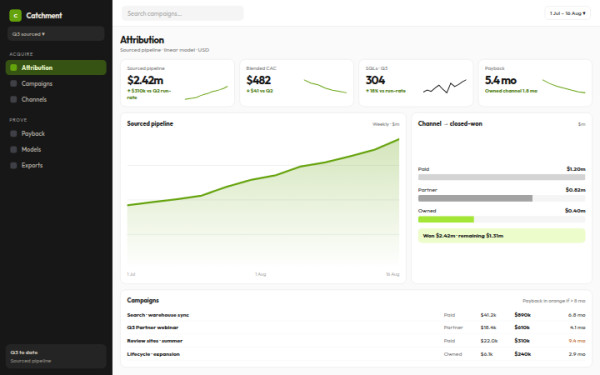Click the 1 Aug axis label
This screenshot has width=600, height=375.
(261, 274)
